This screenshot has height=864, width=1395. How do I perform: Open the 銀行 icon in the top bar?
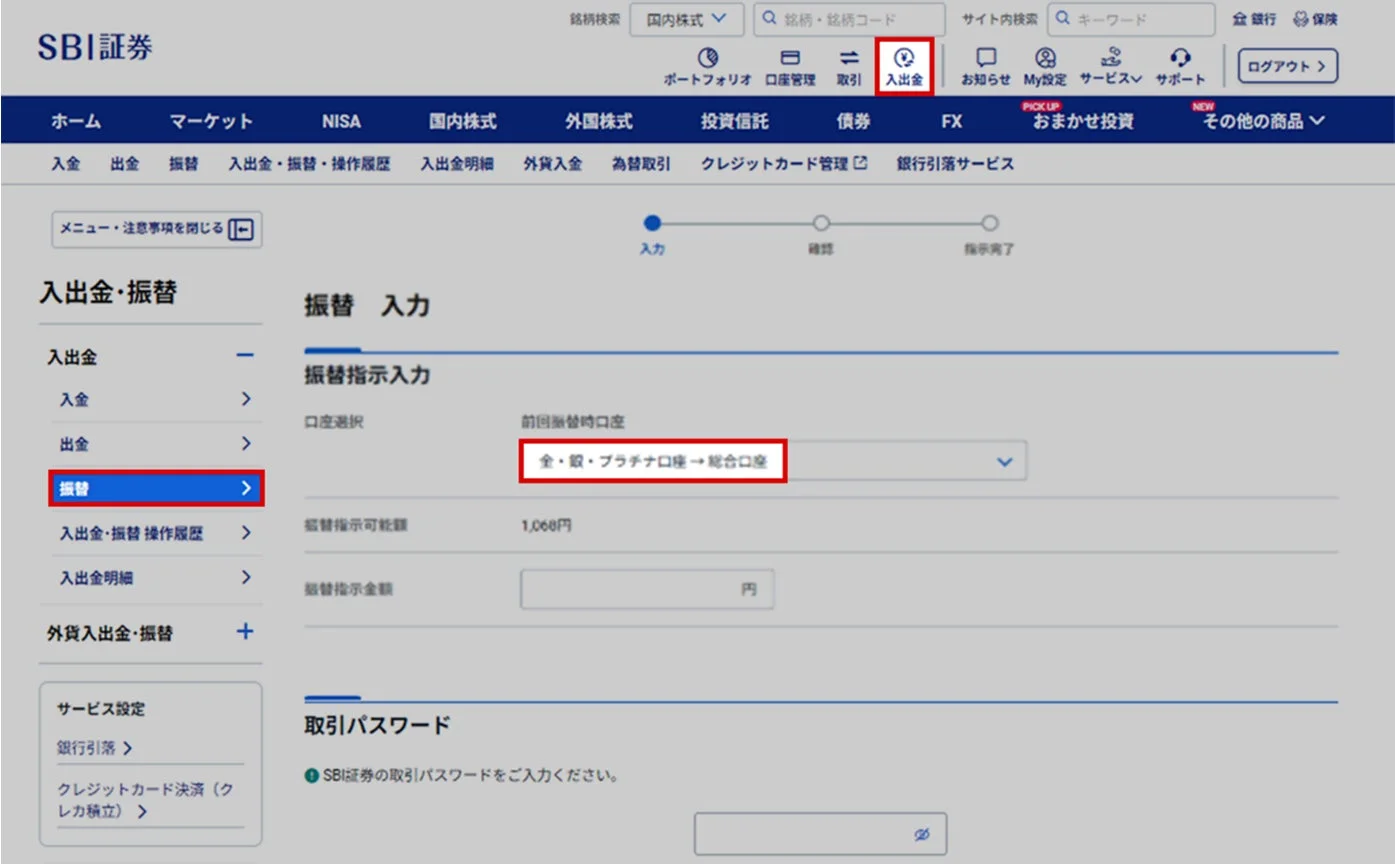coord(1253,18)
